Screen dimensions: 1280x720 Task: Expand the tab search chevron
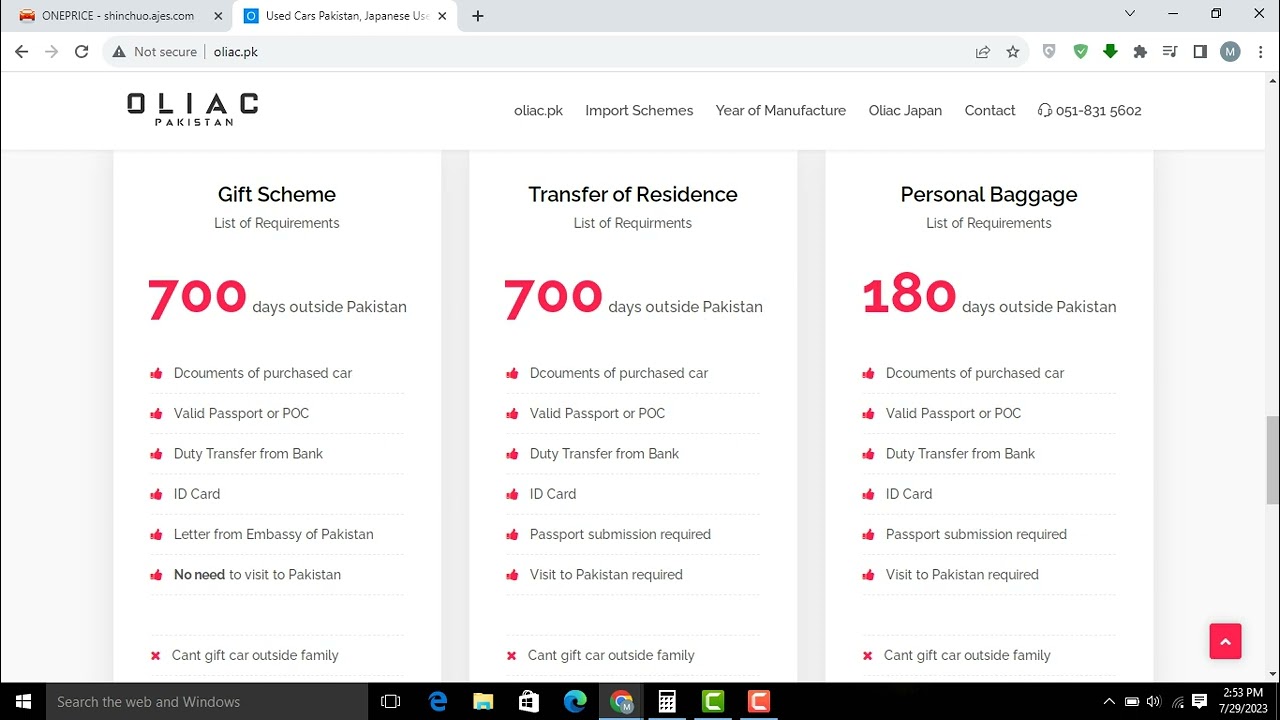(x=1130, y=14)
